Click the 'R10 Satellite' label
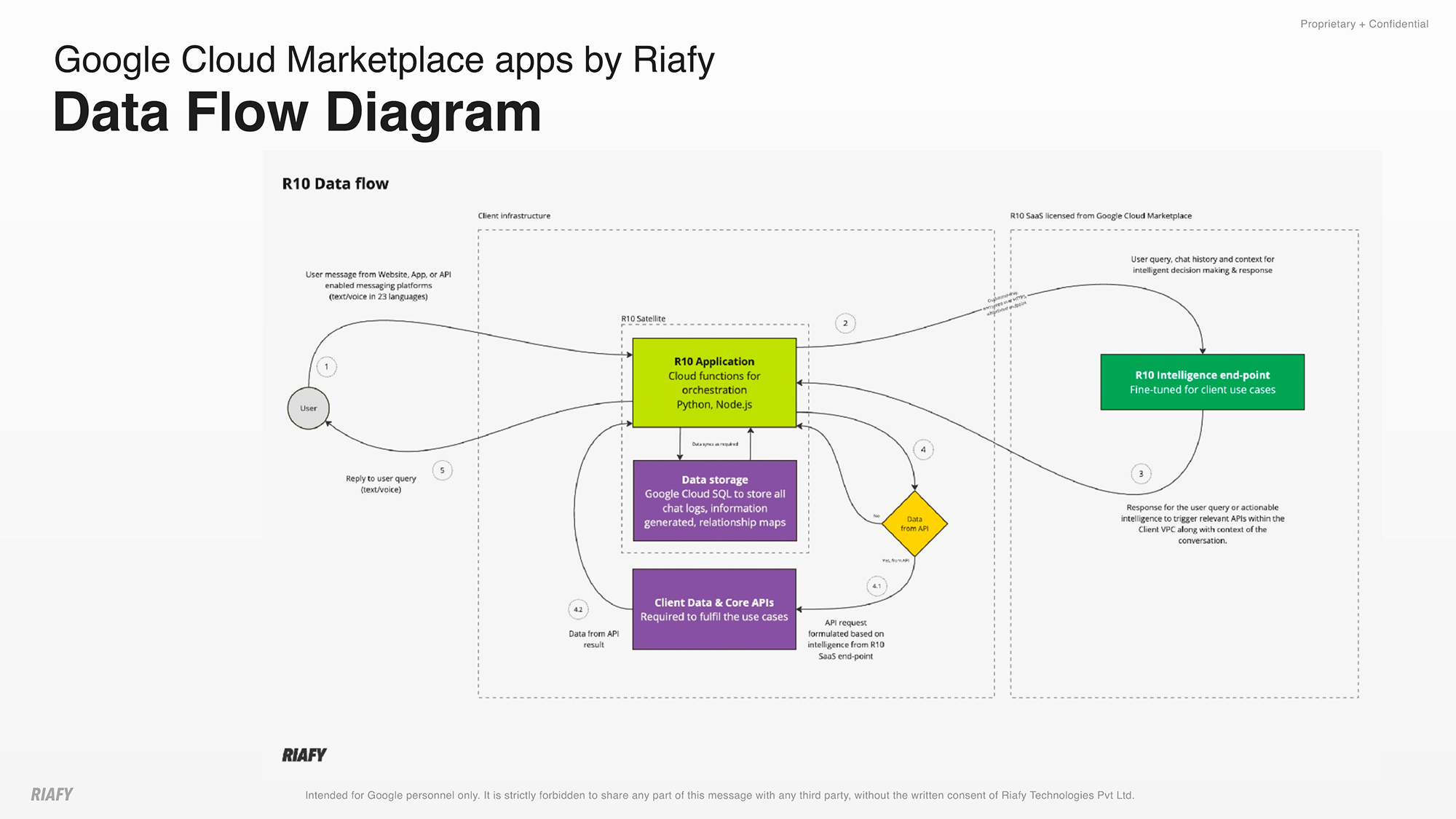 (643, 318)
